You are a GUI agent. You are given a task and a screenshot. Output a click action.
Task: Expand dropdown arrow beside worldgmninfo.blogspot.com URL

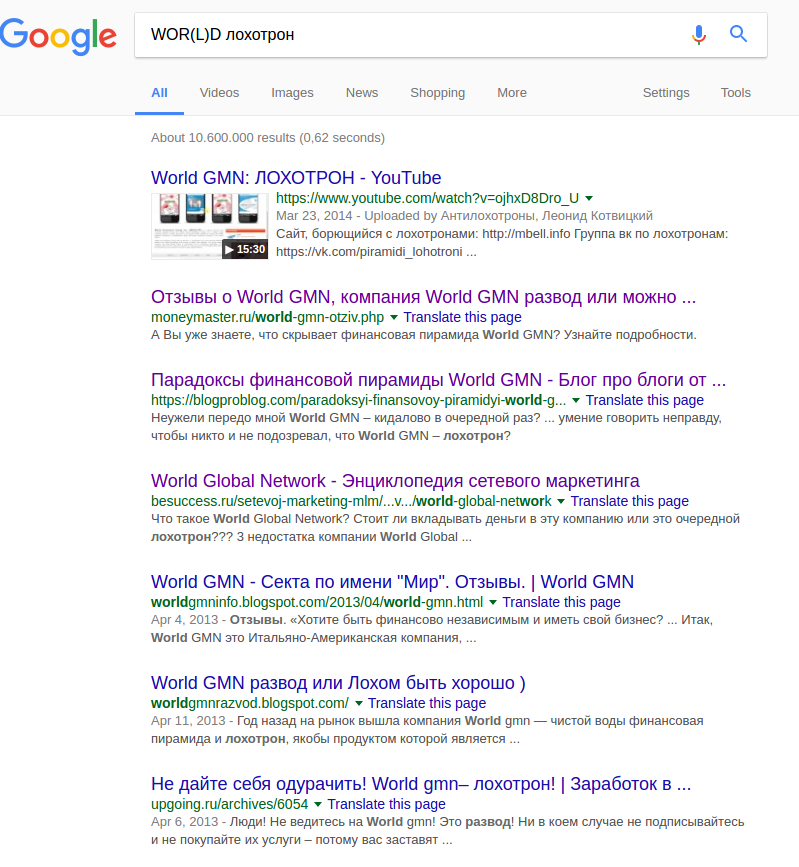tap(493, 602)
